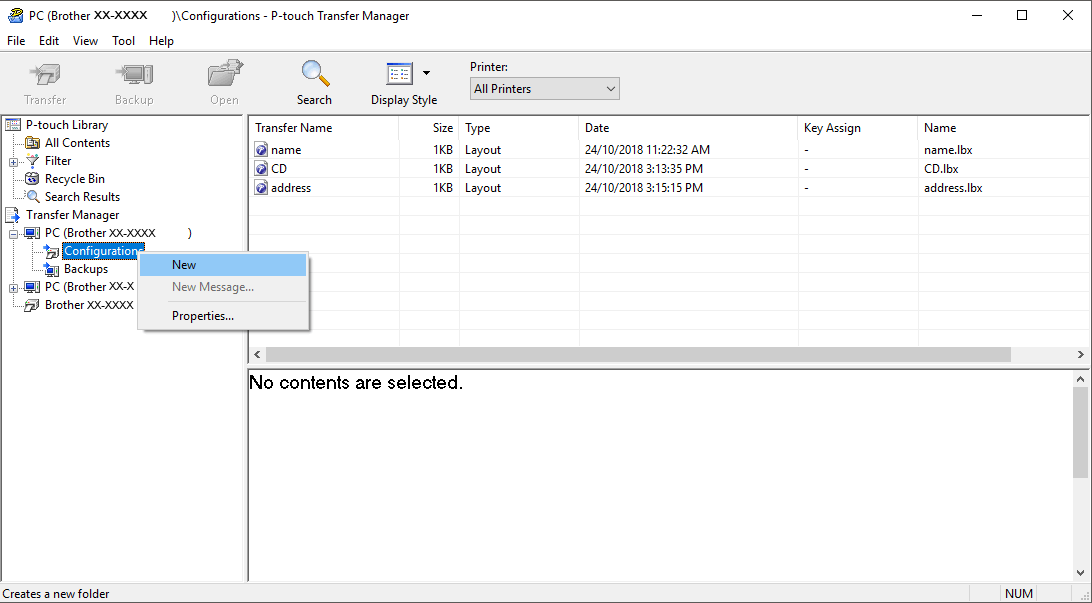Open the Display Style dropdown arrow

[427, 73]
